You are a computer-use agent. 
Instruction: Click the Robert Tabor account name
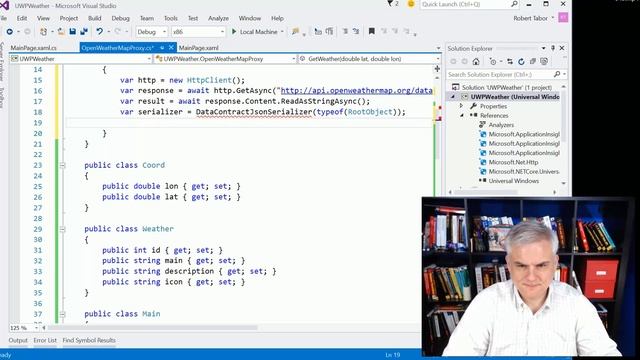coord(531,18)
